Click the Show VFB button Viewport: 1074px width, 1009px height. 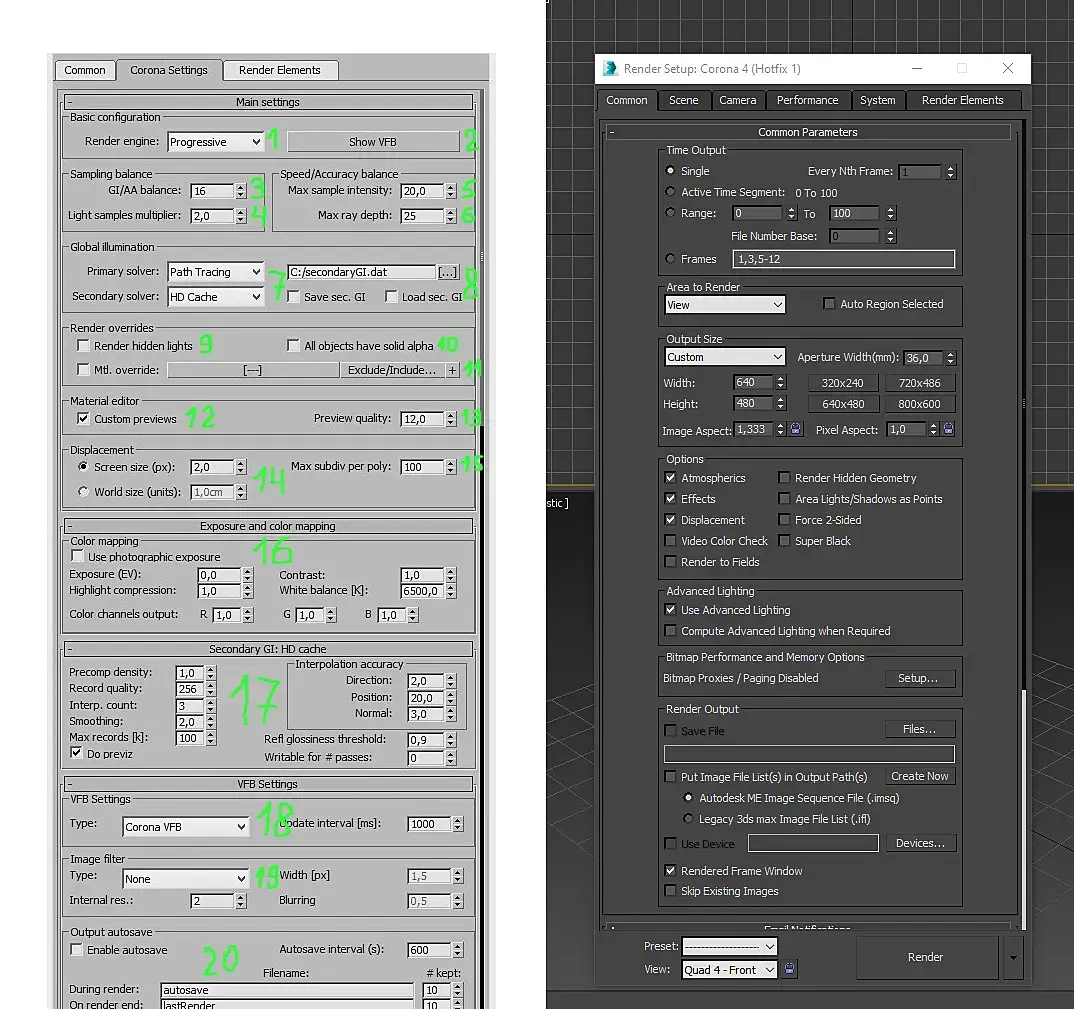coord(373,142)
